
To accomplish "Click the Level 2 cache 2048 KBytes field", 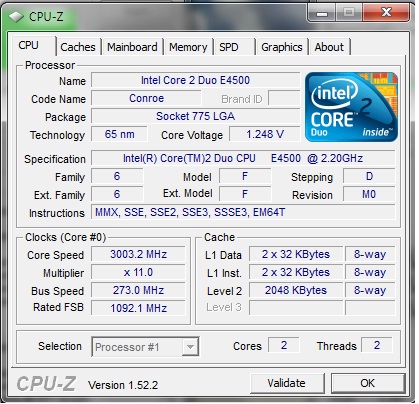I will (x=296, y=290).
